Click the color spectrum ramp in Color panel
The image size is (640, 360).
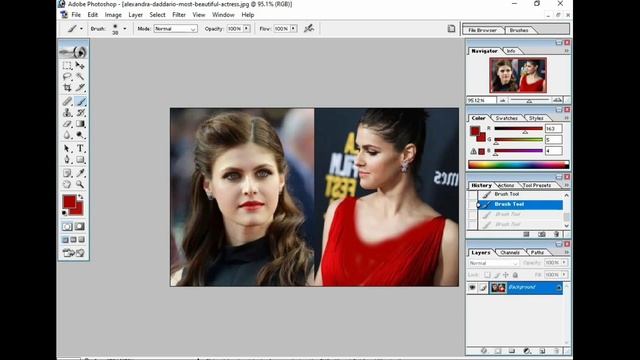pos(518,165)
